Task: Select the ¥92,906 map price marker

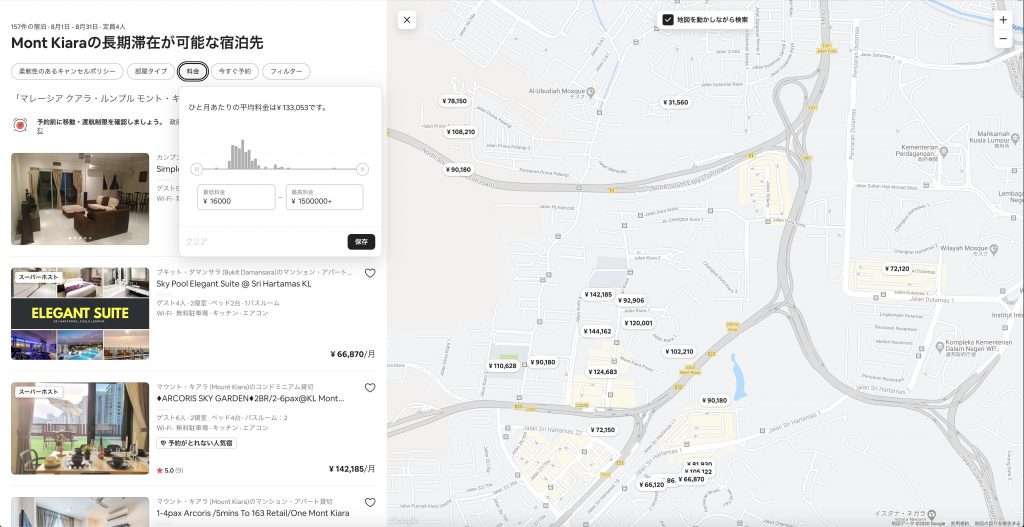Action: [x=631, y=301]
